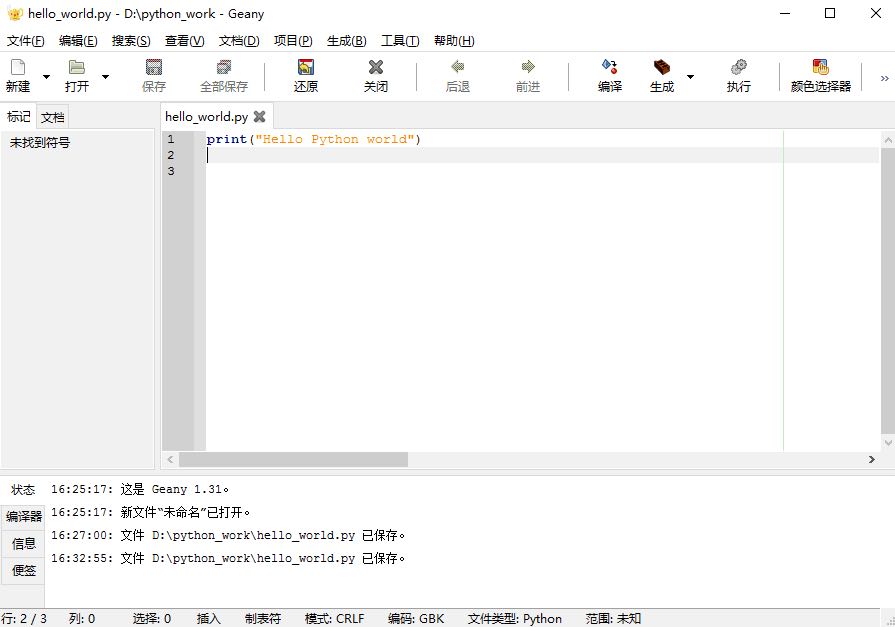
Task: Click the '列: 0' status bar entry
Action: (x=82, y=619)
